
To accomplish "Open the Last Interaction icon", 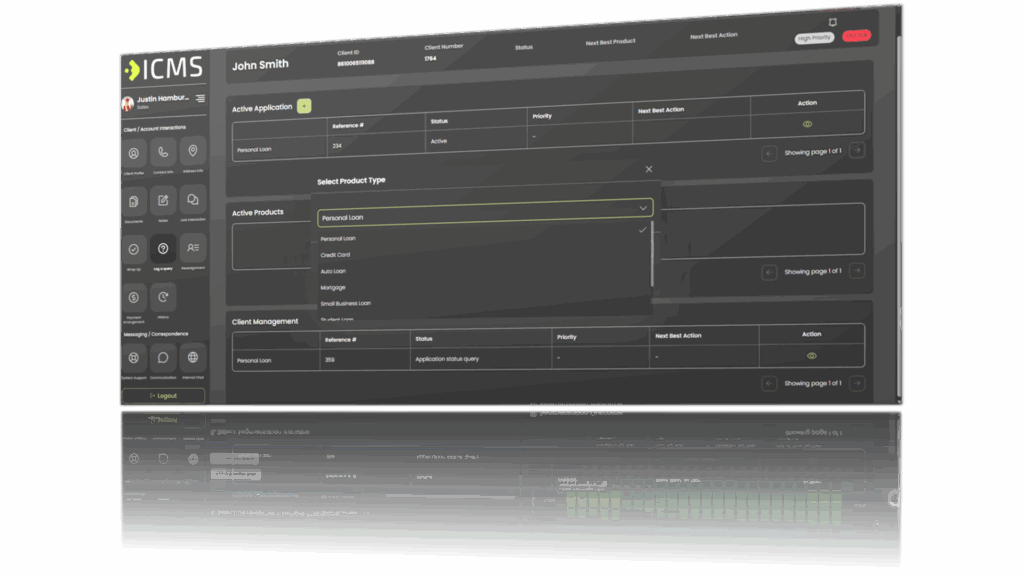I will point(192,200).
